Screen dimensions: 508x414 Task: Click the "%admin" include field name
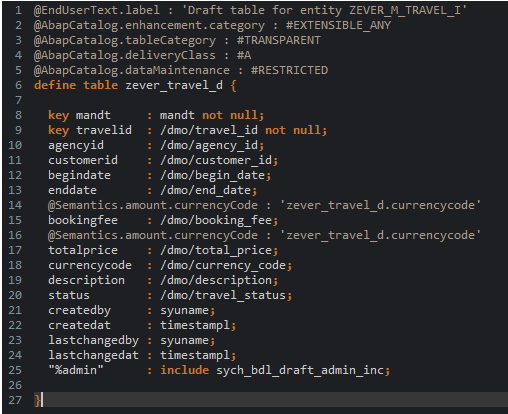pyautogui.click(x=76, y=370)
